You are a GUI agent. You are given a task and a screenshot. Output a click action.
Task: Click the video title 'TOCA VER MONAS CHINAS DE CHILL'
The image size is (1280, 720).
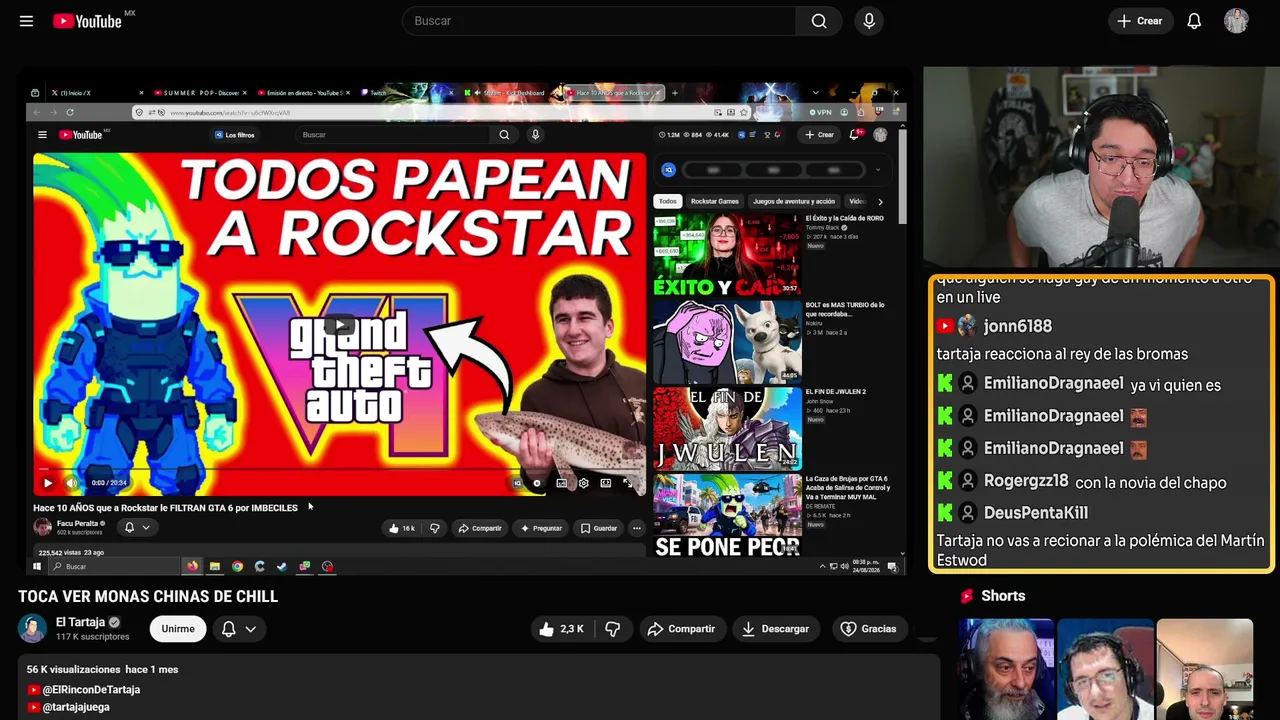pyautogui.click(x=148, y=597)
